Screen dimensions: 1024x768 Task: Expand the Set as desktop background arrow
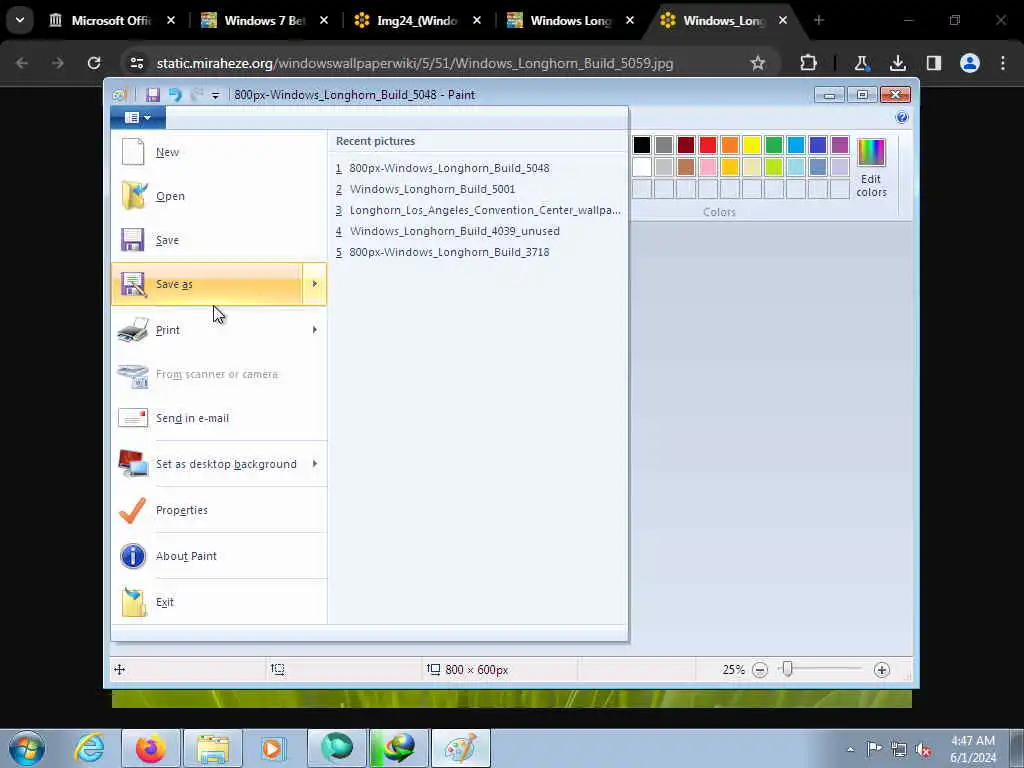coord(314,464)
